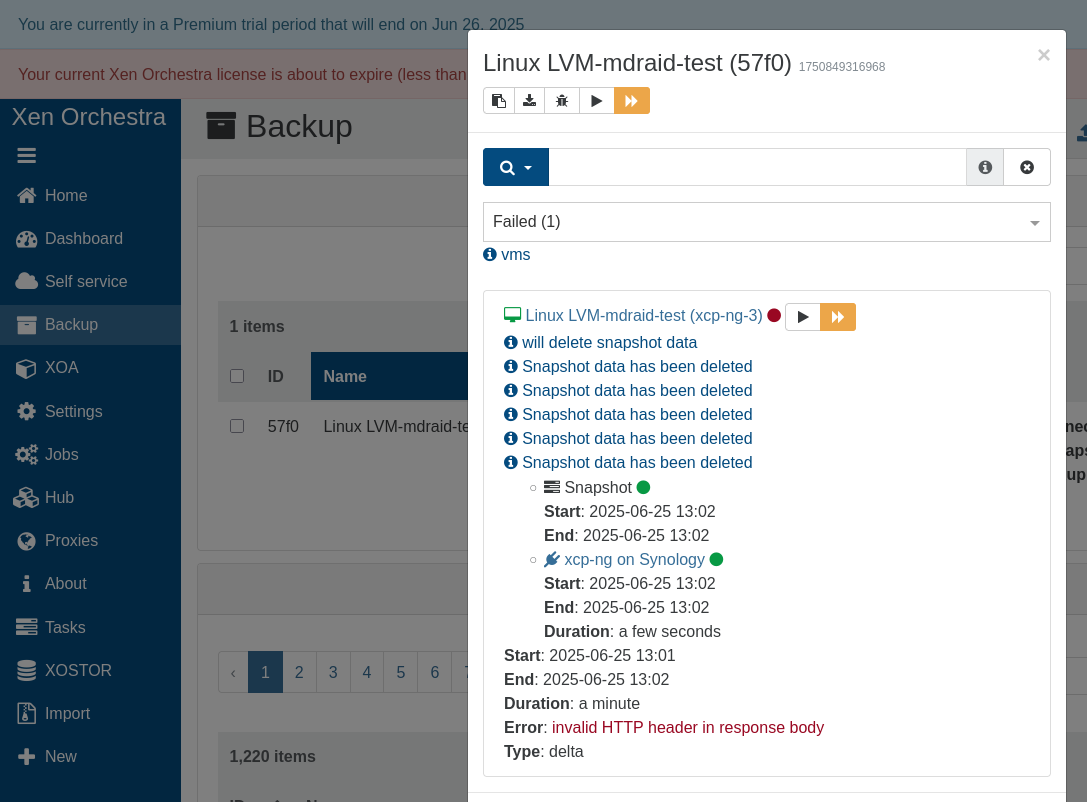The image size is (1087, 802).
Task: Click the Self service cloud icon
Action: point(26,281)
